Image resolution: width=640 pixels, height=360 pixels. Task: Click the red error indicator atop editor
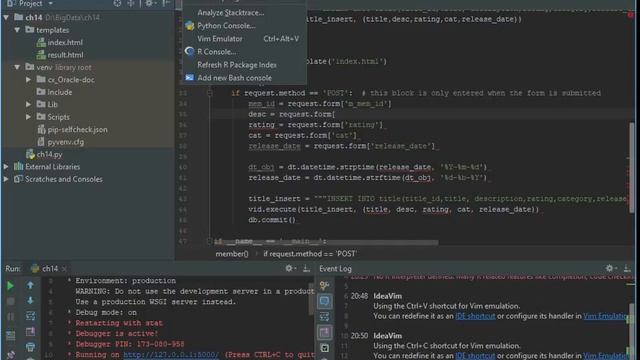(x=631, y=15)
